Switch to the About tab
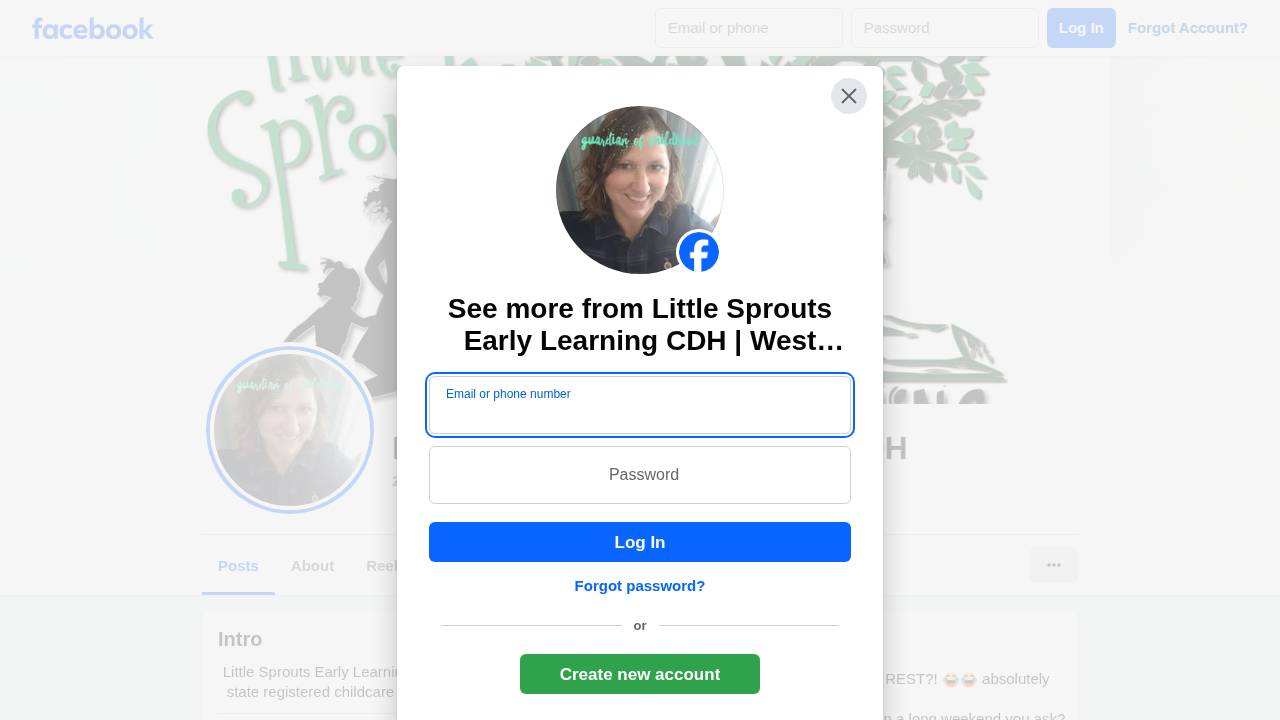This screenshot has width=1280, height=720. coord(312,566)
